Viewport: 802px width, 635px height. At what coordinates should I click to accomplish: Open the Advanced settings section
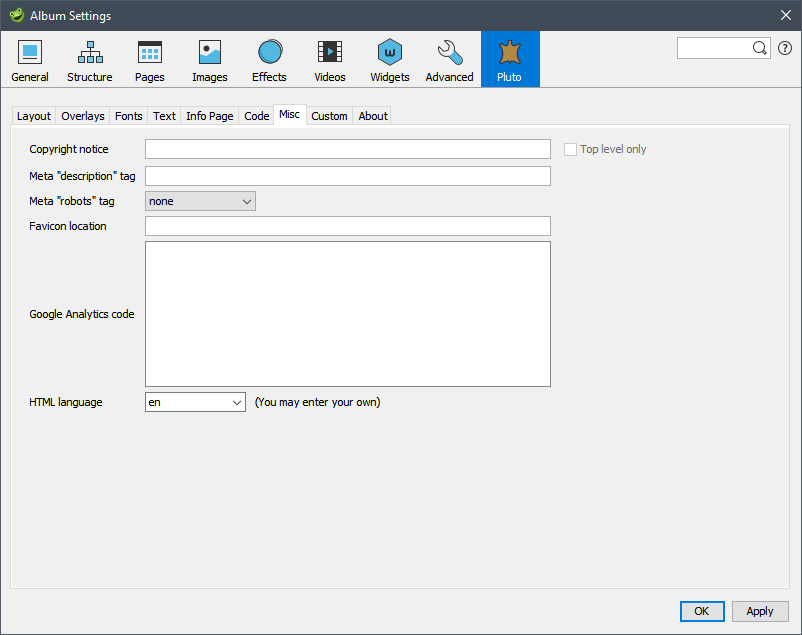coord(450,59)
